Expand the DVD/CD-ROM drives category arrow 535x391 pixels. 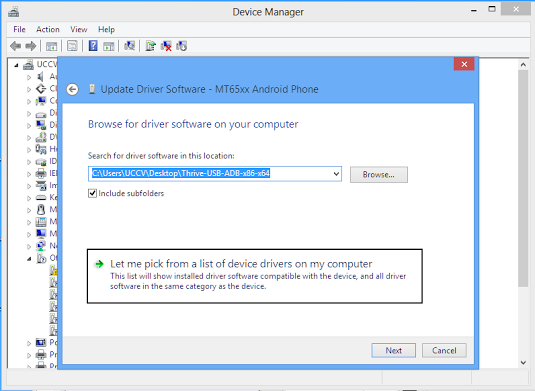[x=29, y=138]
